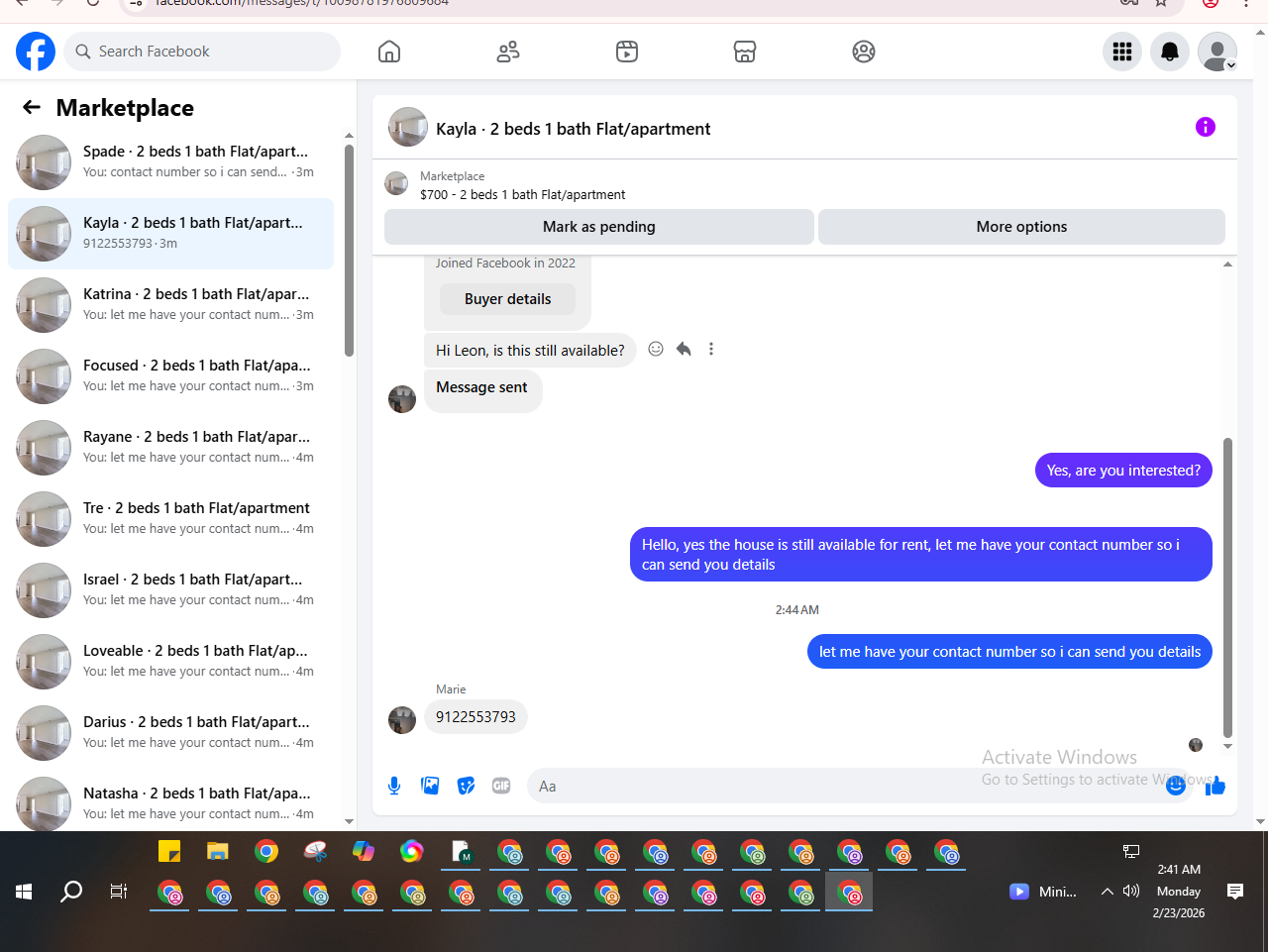Click Kayla's chat header title

pyautogui.click(x=573, y=129)
